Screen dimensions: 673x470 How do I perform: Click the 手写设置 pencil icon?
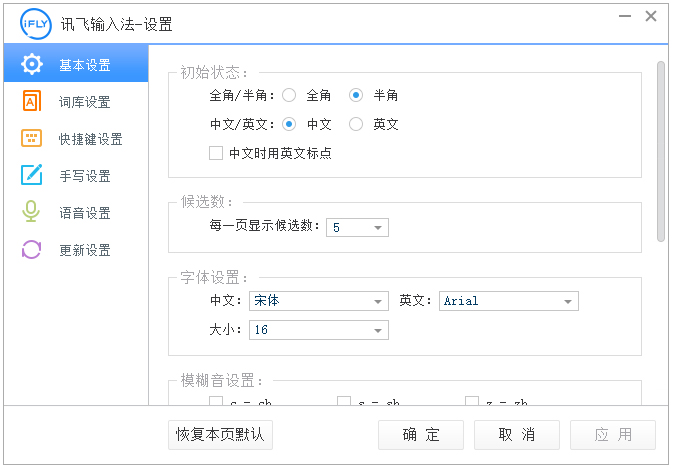[x=32, y=176]
